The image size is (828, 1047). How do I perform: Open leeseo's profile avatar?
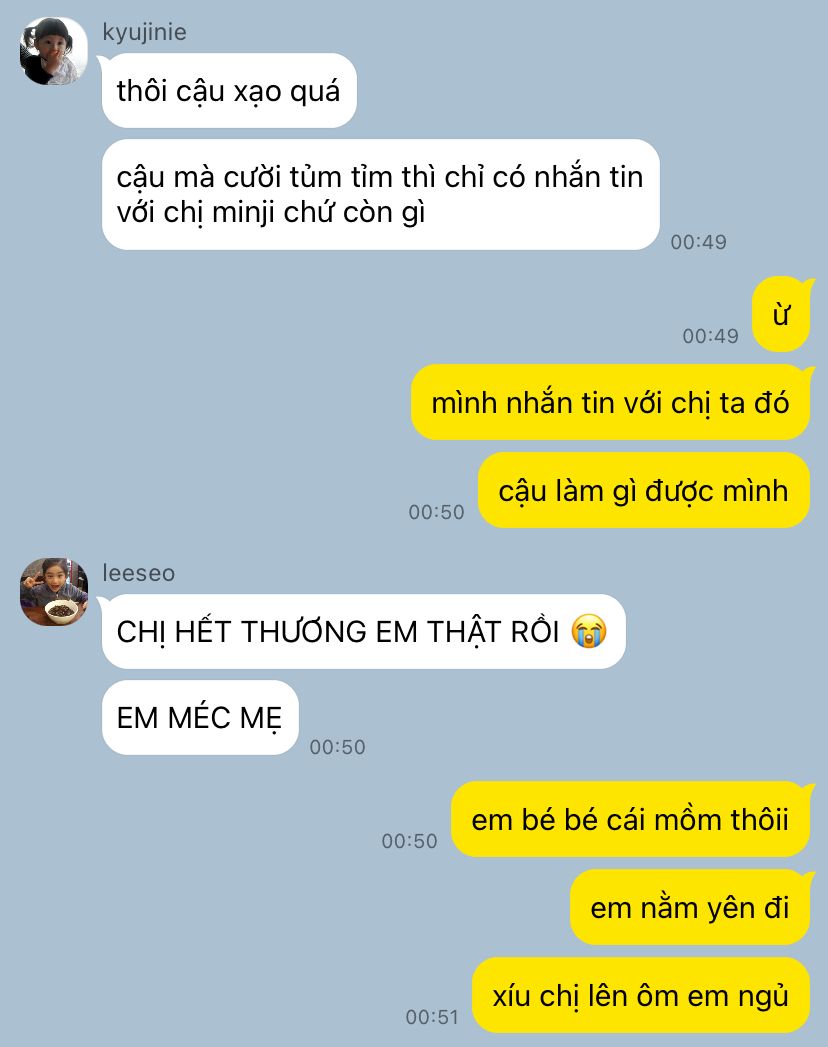[x=53, y=592]
